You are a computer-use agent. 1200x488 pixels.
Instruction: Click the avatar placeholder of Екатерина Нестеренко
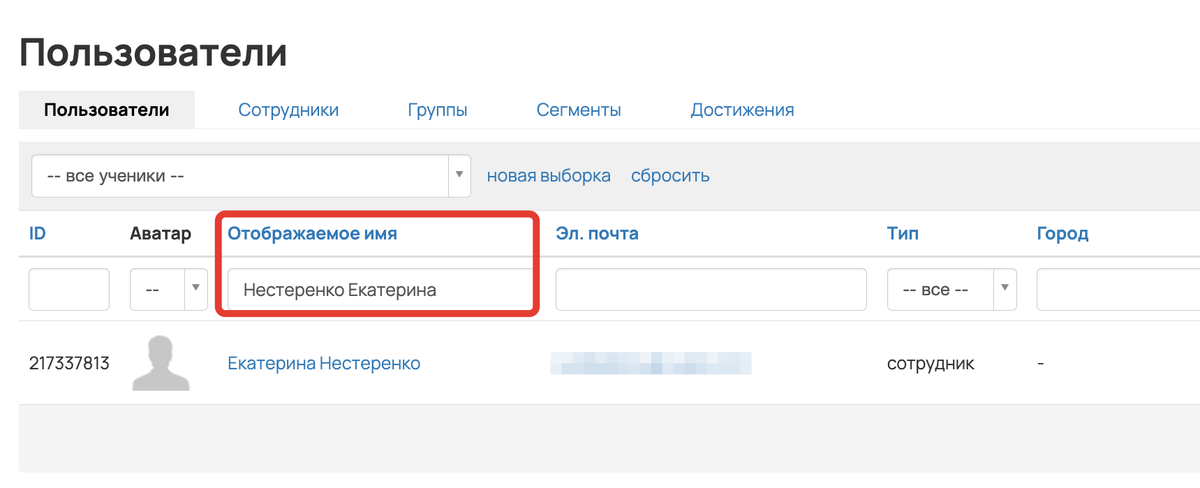pyautogui.click(x=162, y=363)
